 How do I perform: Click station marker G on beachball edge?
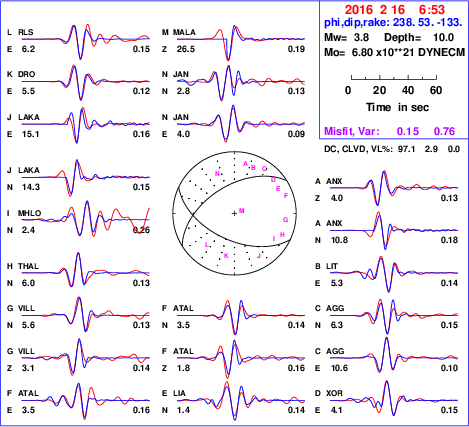pos(285,220)
